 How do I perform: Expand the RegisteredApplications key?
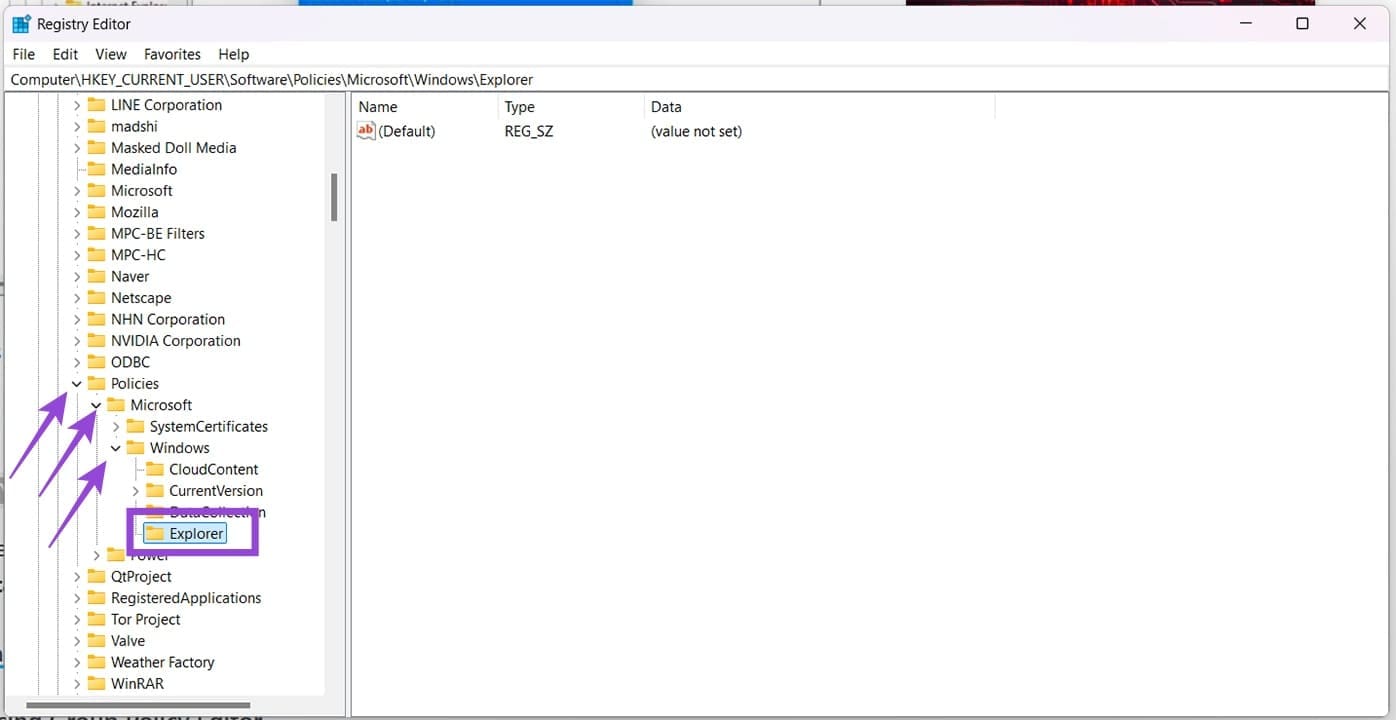point(77,598)
